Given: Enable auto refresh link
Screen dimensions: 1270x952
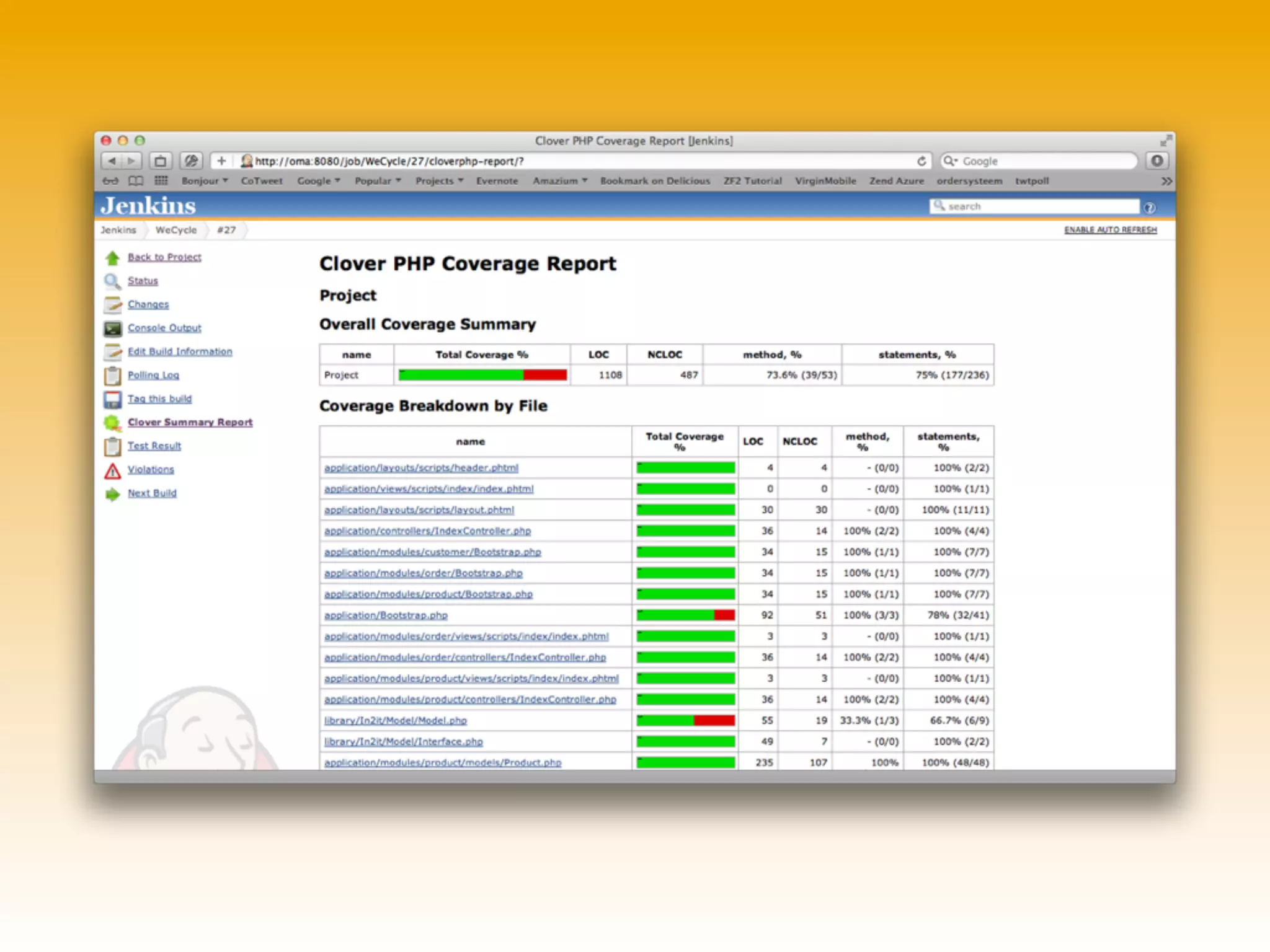Looking at the screenshot, I should coord(1110,230).
